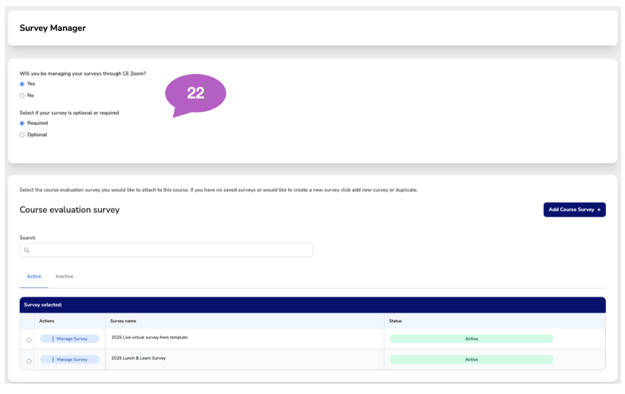Click the Active status badge for 2025 Lunch & Learn Survey

pos(471,359)
